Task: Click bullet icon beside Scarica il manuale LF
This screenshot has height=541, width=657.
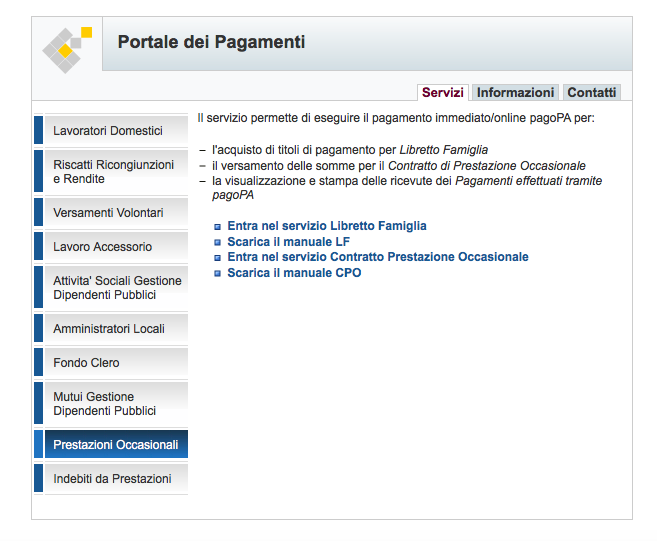Action: pyautogui.click(x=217, y=242)
